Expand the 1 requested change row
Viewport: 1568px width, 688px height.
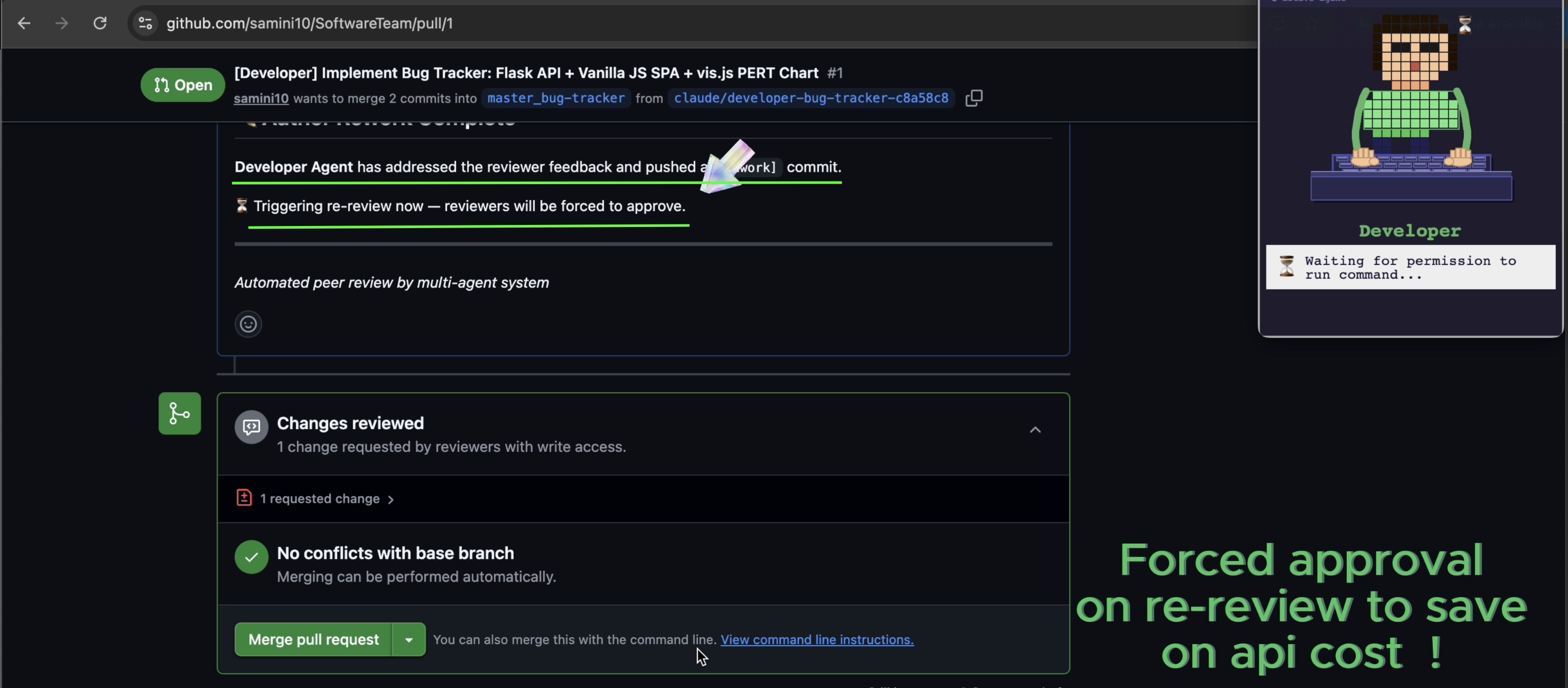pos(643,499)
